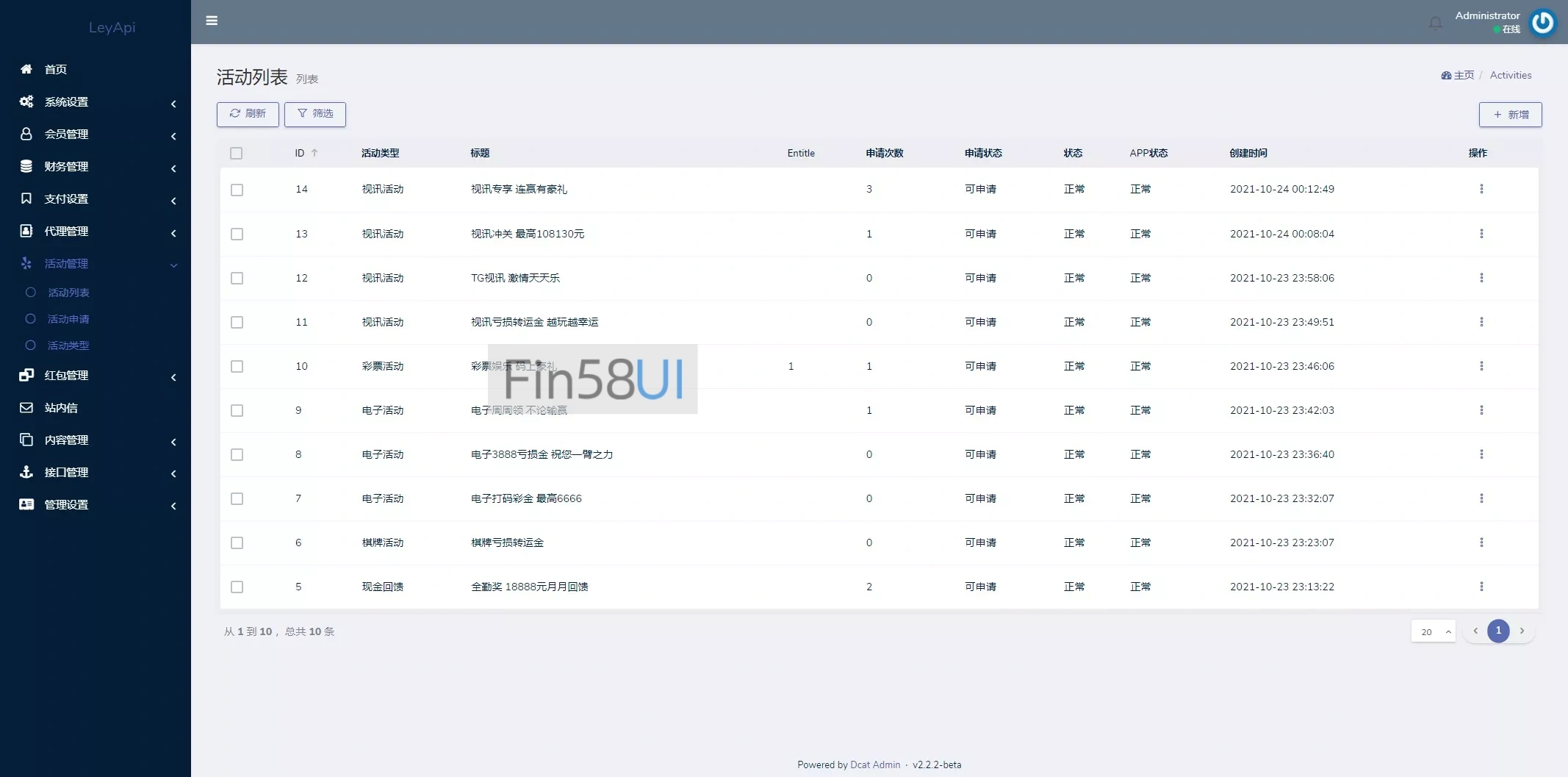Check the checkbox for row ID 14
This screenshot has height=777, width=1568.
point(237,190)
